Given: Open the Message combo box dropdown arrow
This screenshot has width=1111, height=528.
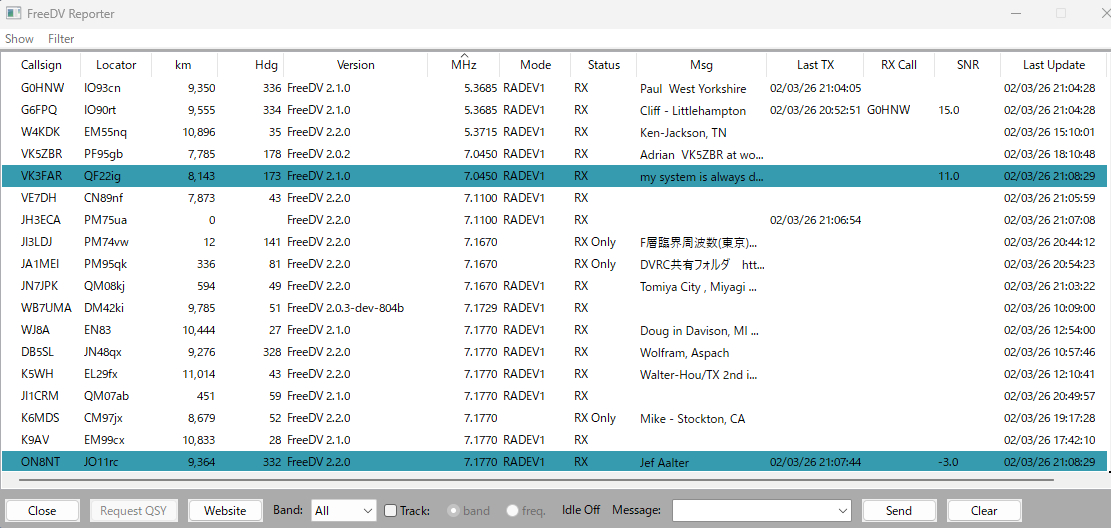Looking at the screenshot, I should coord(841,511).
